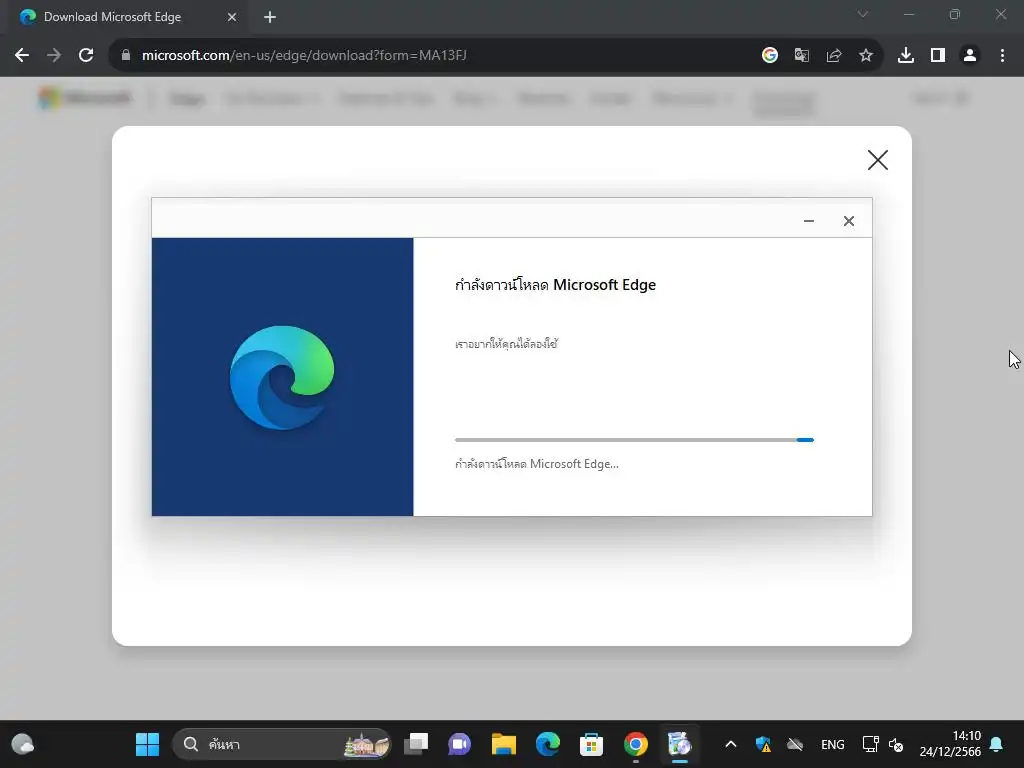
Task: Open a new browser tab
Action: pyautogui.click(x=270, y=17)
